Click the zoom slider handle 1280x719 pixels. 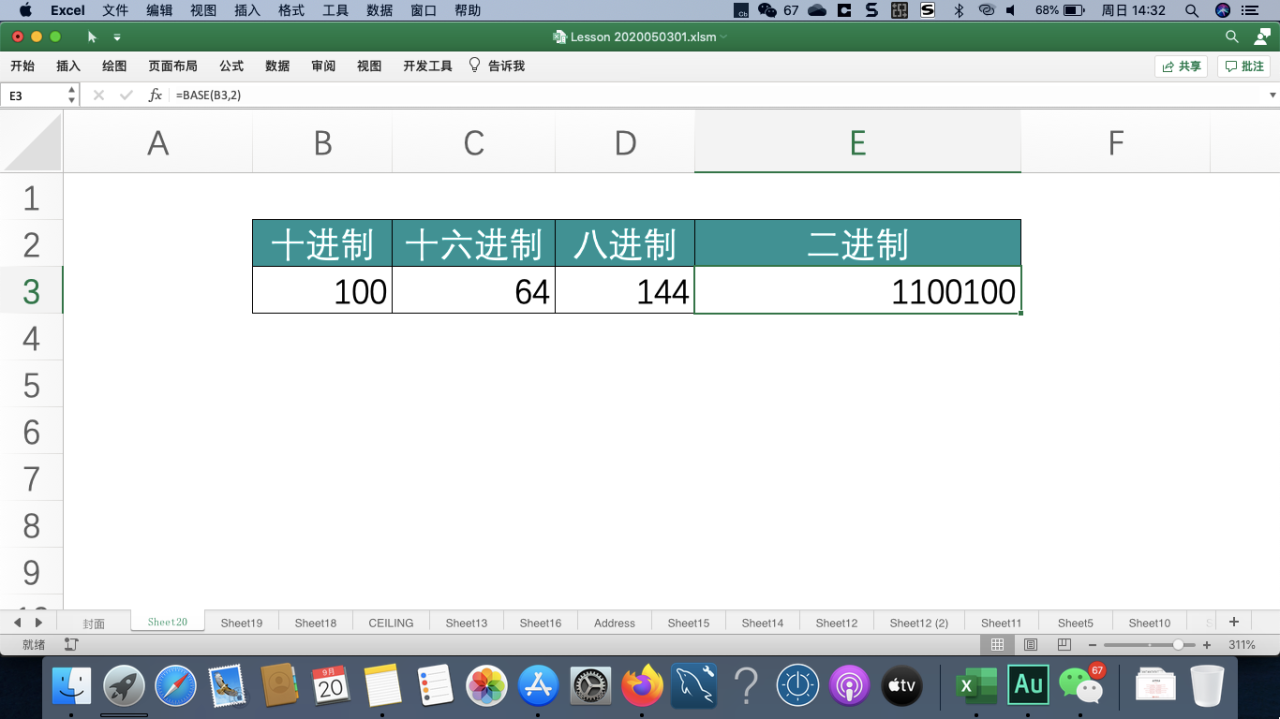pos(1179,645)
